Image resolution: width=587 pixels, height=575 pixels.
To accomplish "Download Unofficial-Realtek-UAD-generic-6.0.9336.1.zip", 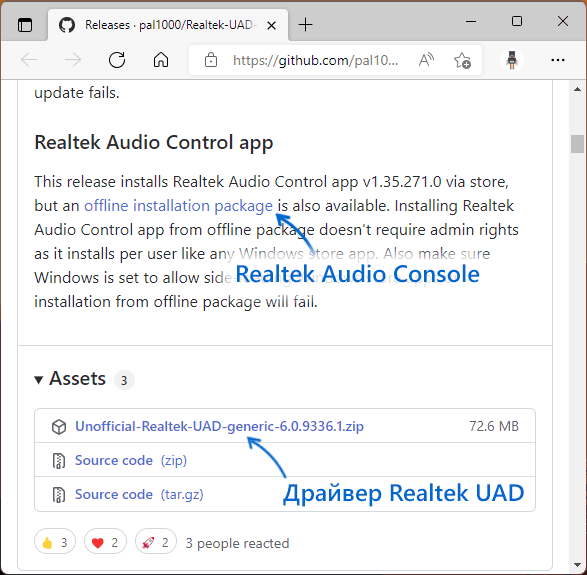I will coord(219,426).
